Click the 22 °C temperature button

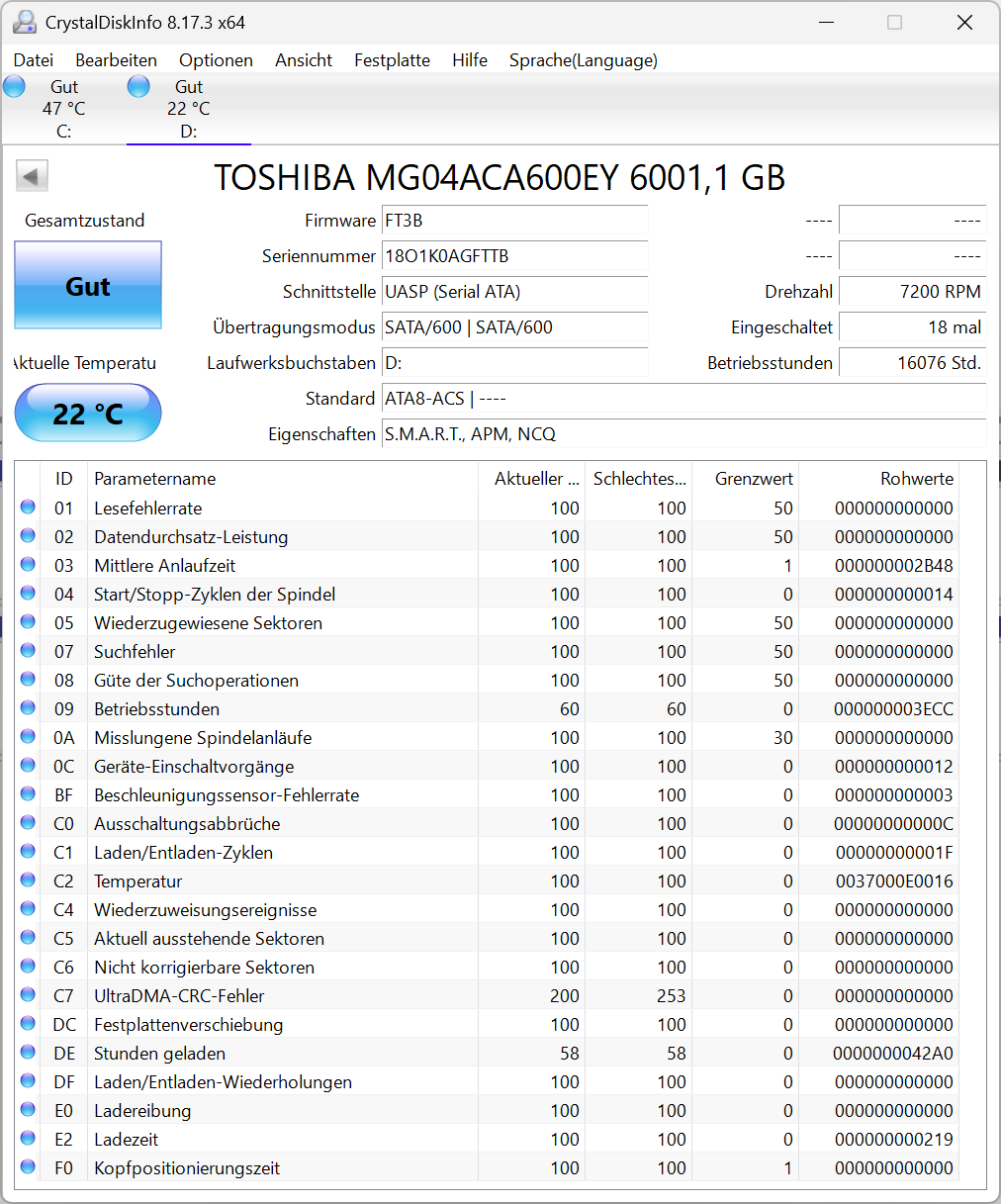[x=88, y=413]
